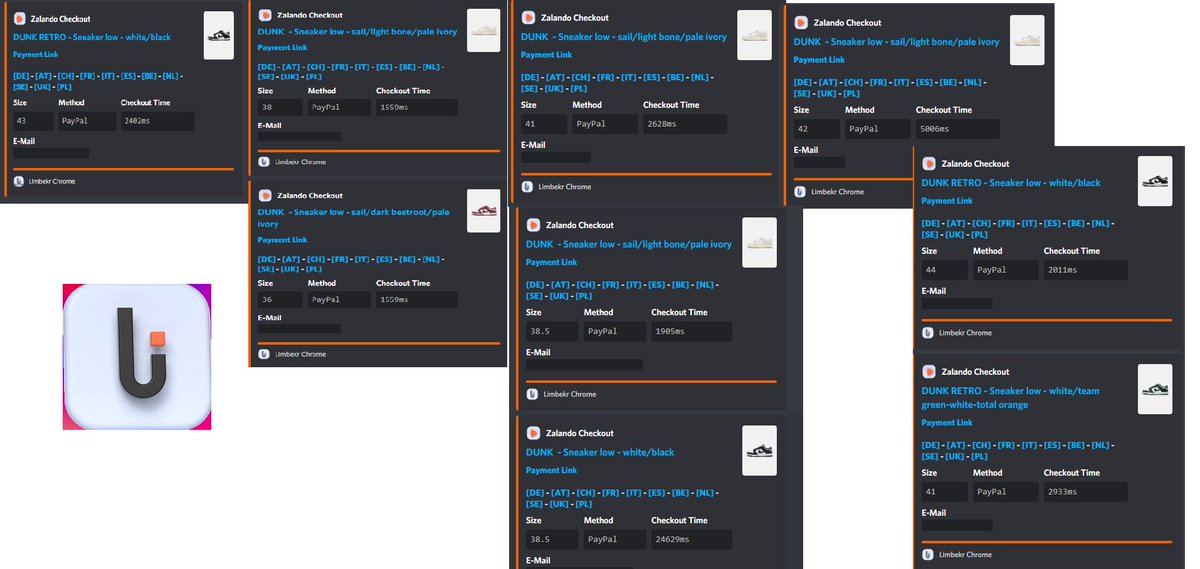The width and height of the screenshot is (1200, 569).
Task: Click Zalando icon in the 2402ms checkout card
Action: (19, 20)
